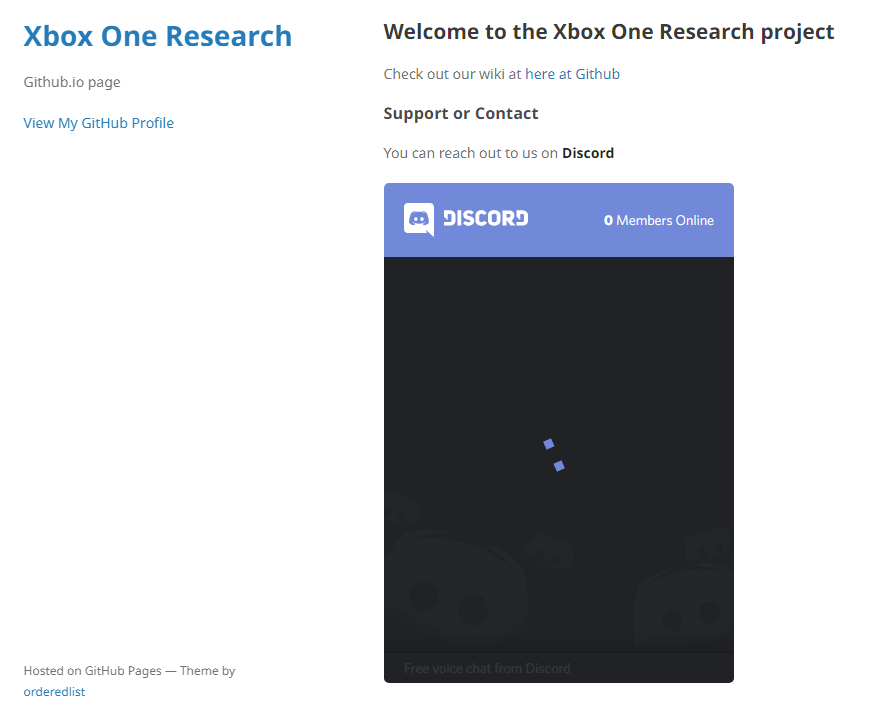882x710 pixels.
Task: Click the bold 'Discord' word in paragraph
Action: 588,153
